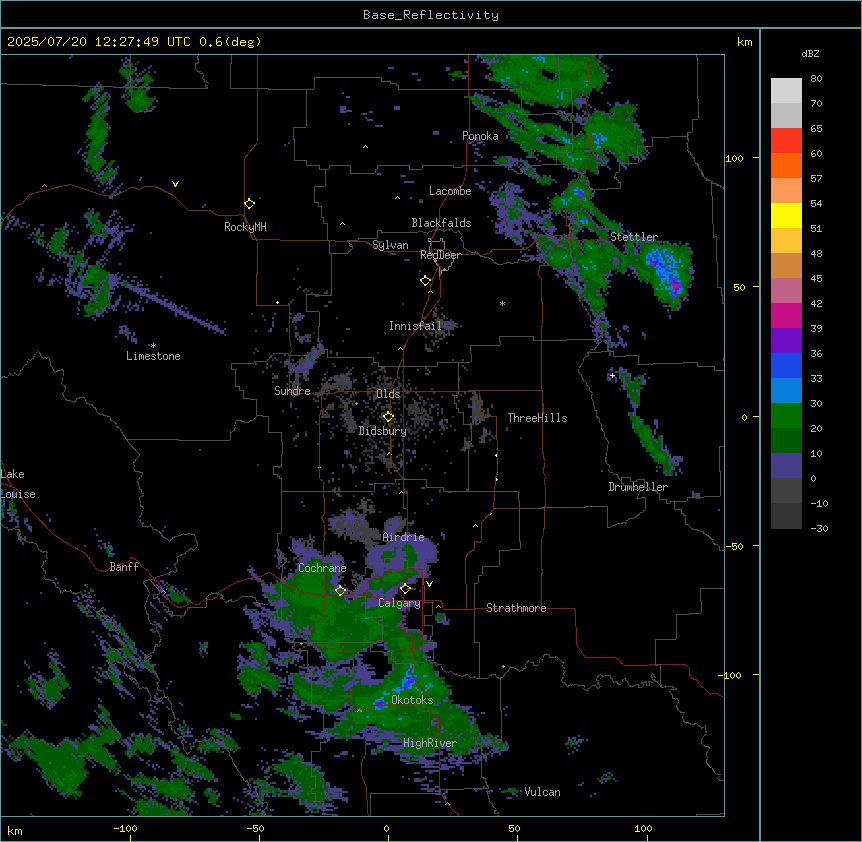Pick the white 70-80 dBZ legend swatch
The image size is (862, 842).
786,91
